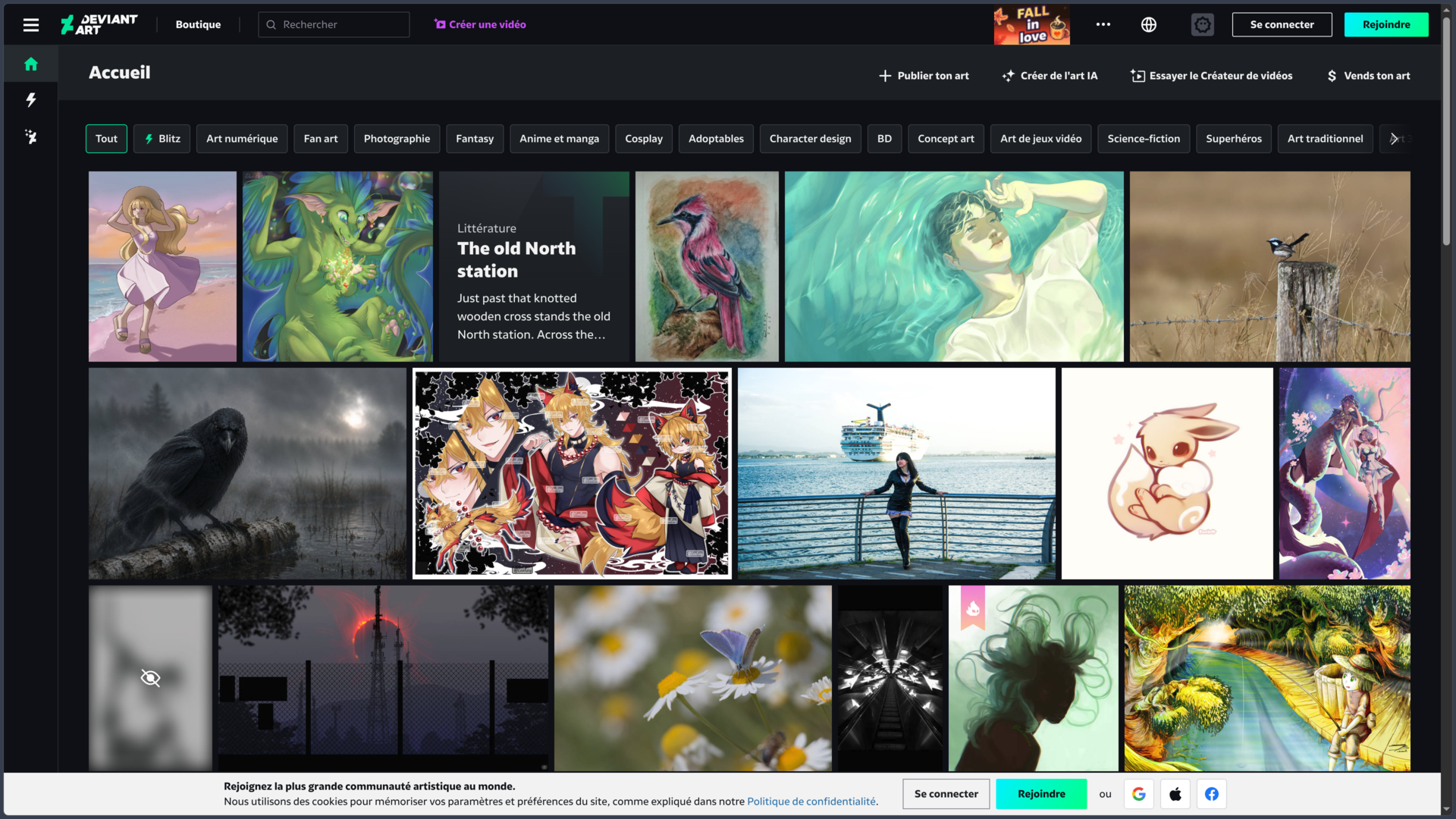Open the green dragon artwork

337,266
